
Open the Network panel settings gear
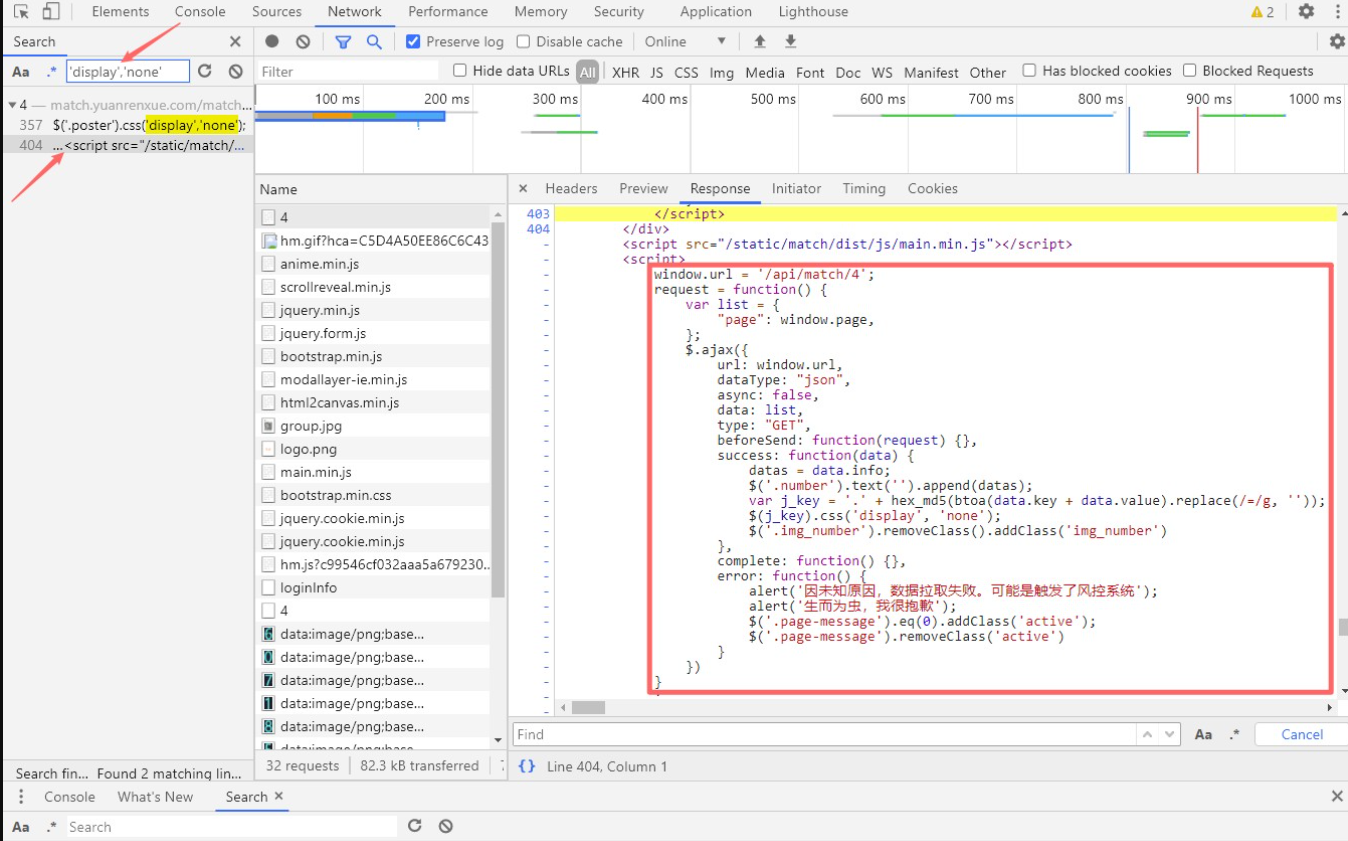[x=1337, y=42]
